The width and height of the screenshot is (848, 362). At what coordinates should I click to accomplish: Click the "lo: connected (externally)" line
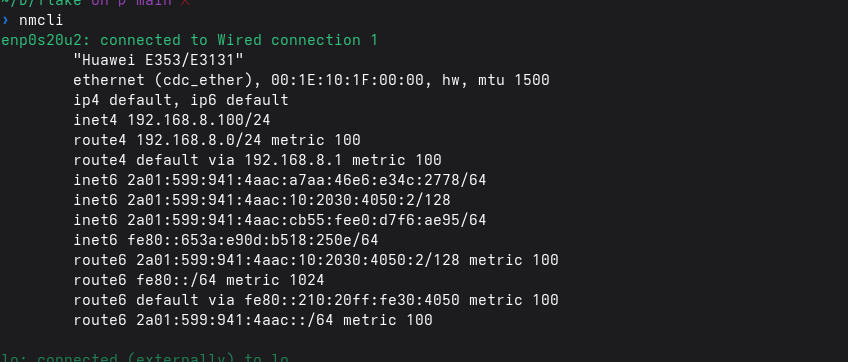click(x=145, y=358)
